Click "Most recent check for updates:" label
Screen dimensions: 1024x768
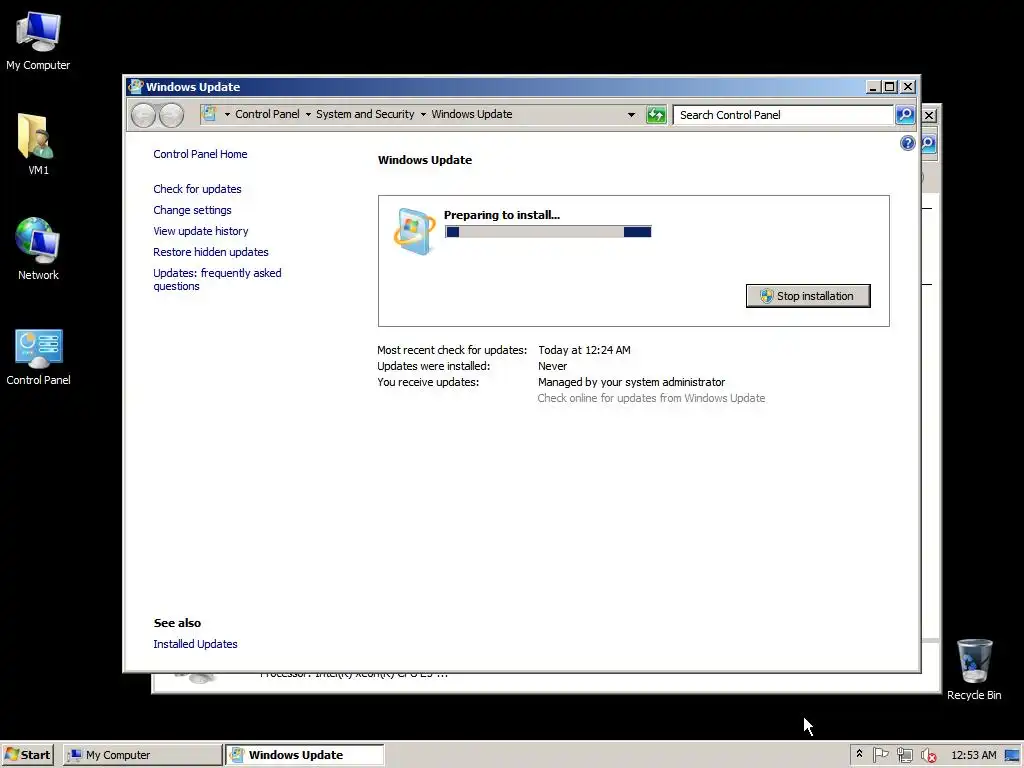click(x=452, y=350)
